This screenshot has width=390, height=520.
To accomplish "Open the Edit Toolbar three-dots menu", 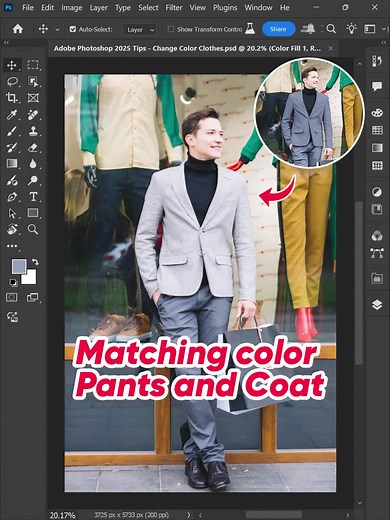I will 12,246.
